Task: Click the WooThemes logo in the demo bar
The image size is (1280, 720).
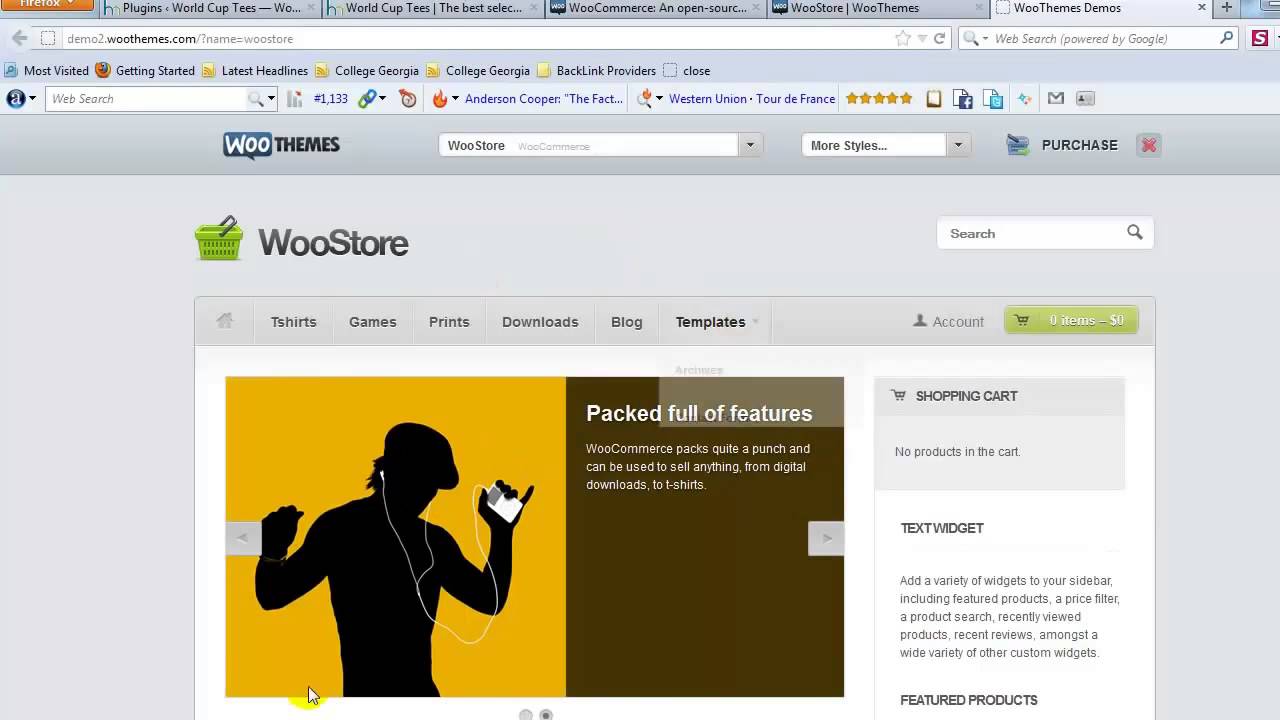Action: (x=281, y=145)
